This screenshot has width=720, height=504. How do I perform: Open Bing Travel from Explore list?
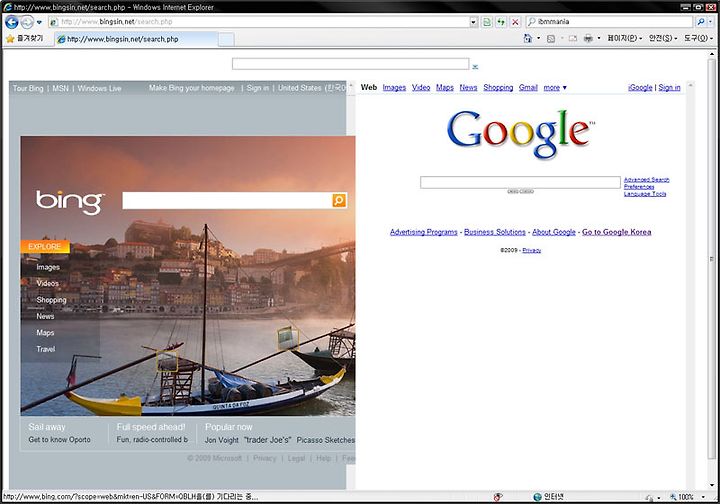coord(45,349)
